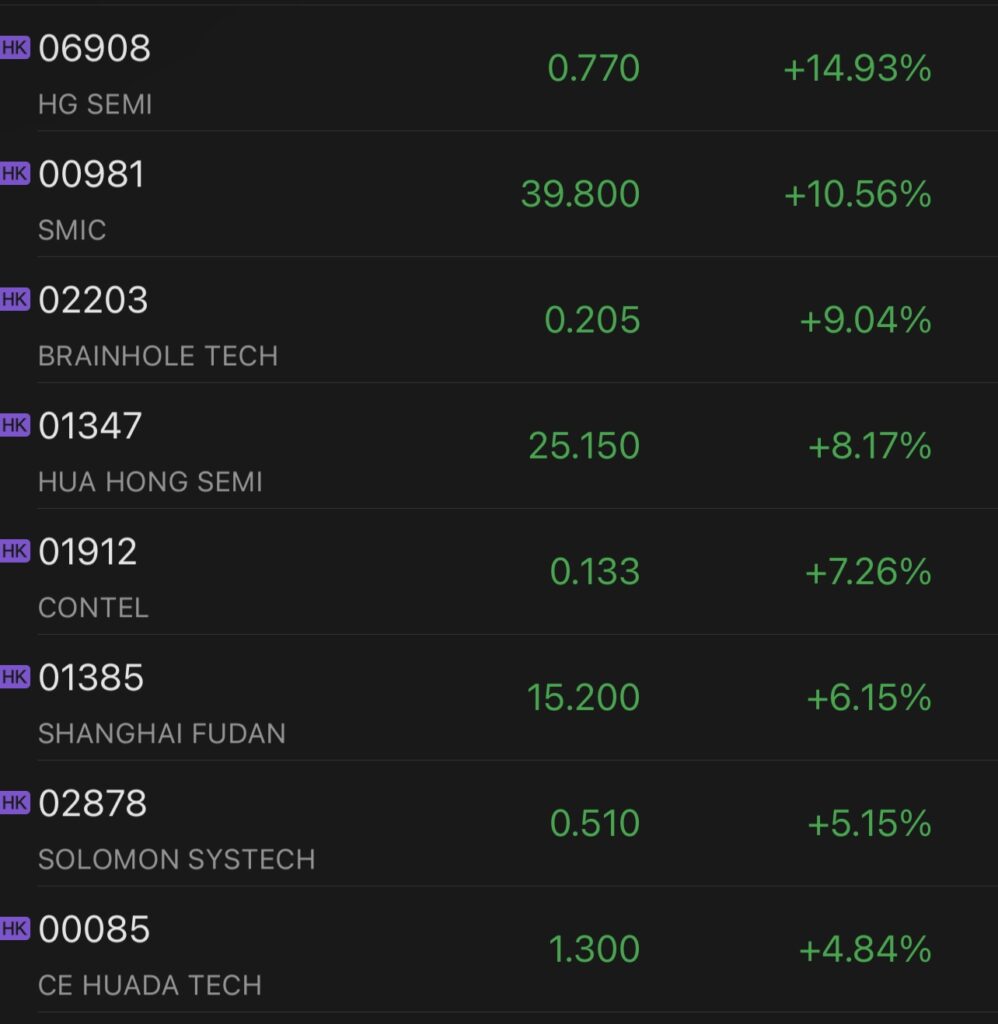Screen dimensions: 998x1024
Task: Tap the HK badge beside 01385
Action: pos(15,677)
